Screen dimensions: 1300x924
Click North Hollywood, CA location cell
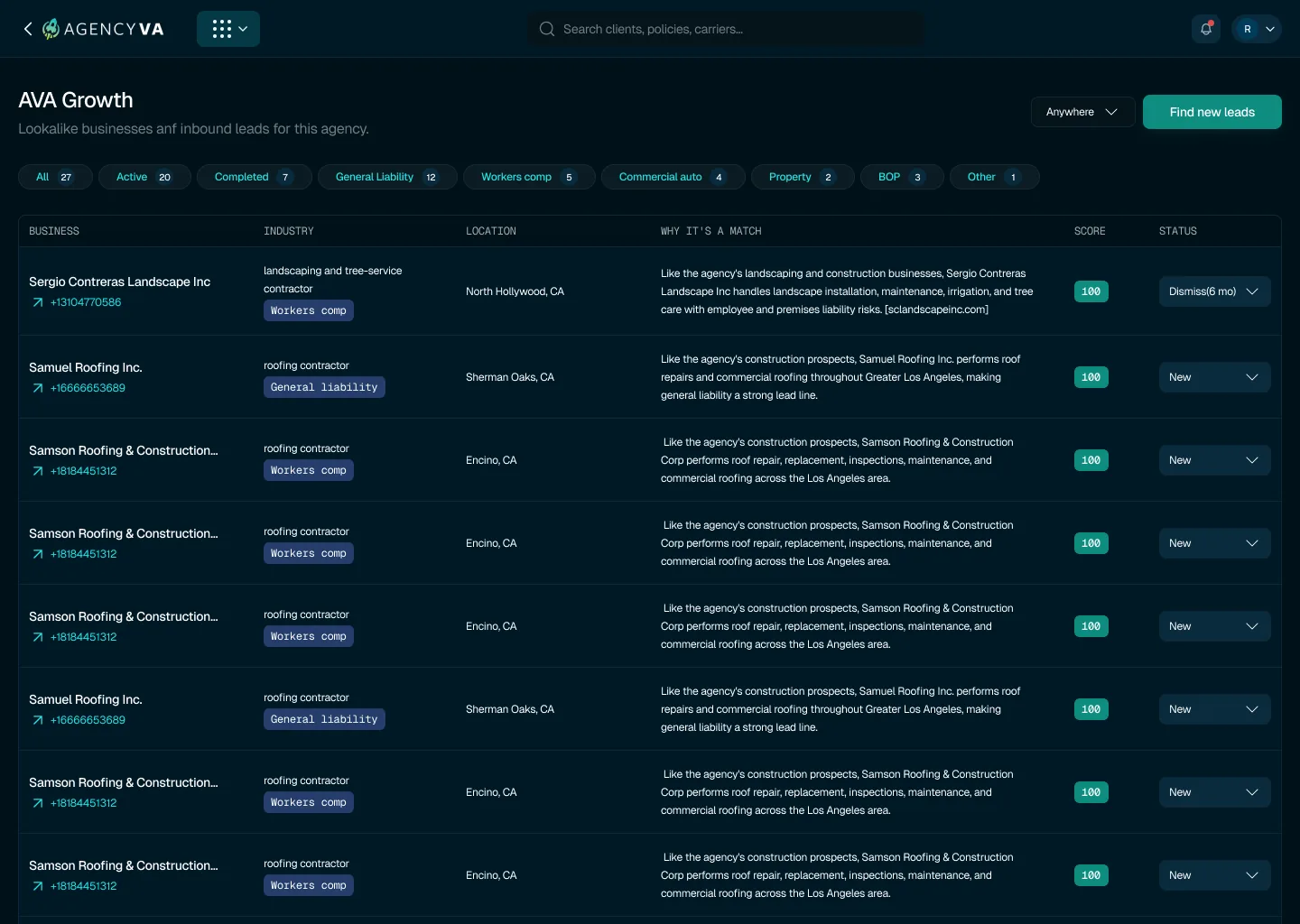coord(515,291)
